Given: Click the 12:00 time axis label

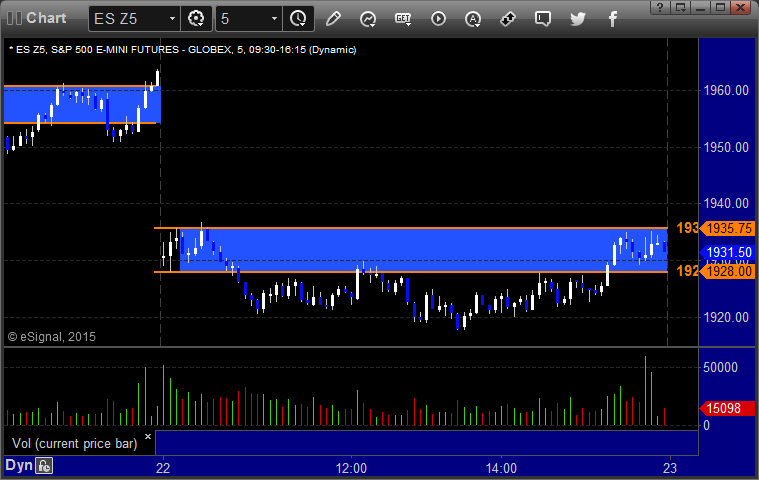Looking at the screenshot, I should pos(351,468).
